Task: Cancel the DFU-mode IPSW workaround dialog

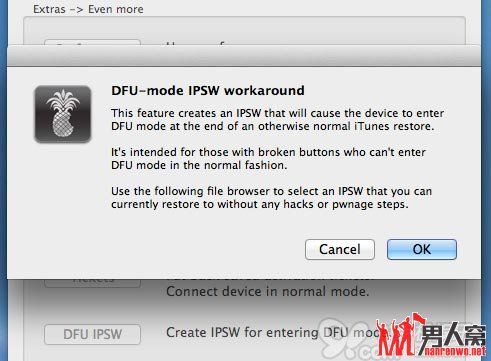Action: (340, 249)
